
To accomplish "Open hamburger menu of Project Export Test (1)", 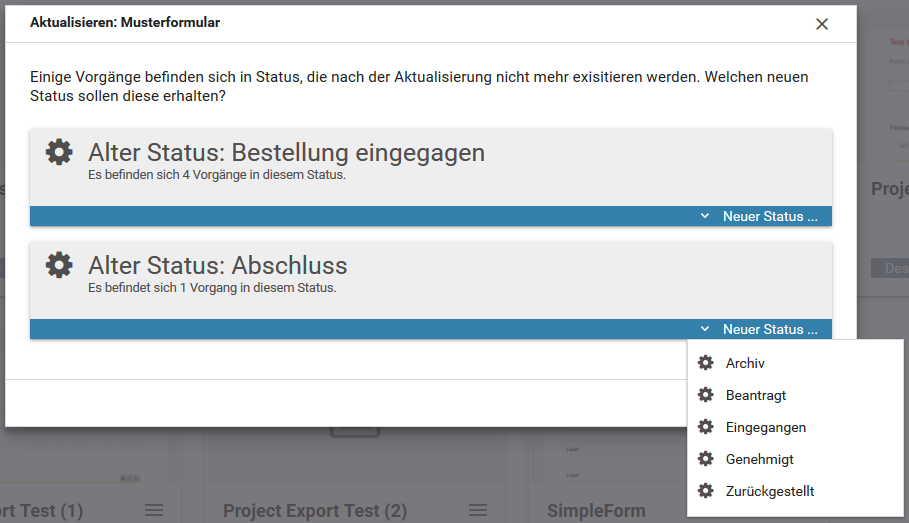I will (x=154, y=511).
